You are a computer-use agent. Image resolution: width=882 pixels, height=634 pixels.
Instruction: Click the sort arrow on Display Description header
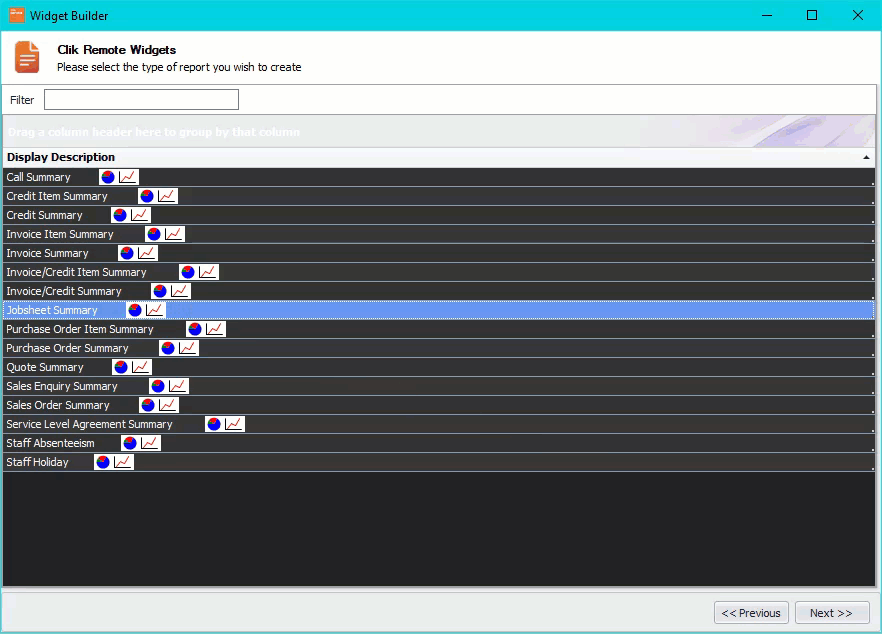tap(865, 157)
